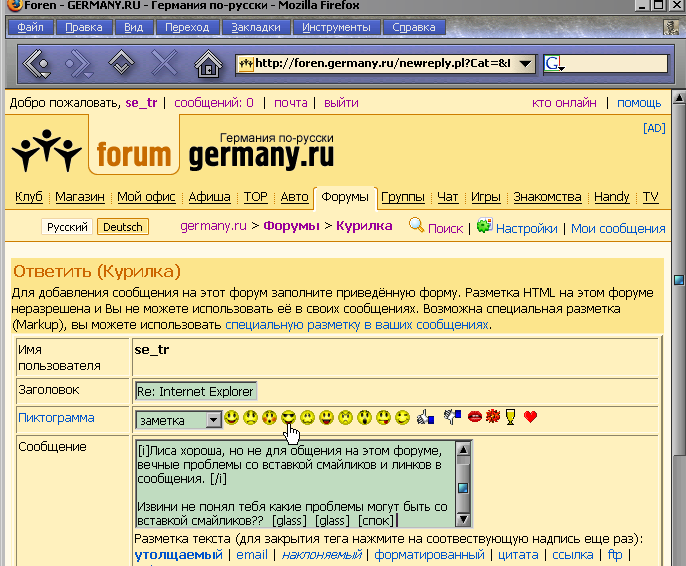Select the sunglasses cool smiley
Image resolution: width=686 pixels, height=566 pixels.
pos(288,417)
